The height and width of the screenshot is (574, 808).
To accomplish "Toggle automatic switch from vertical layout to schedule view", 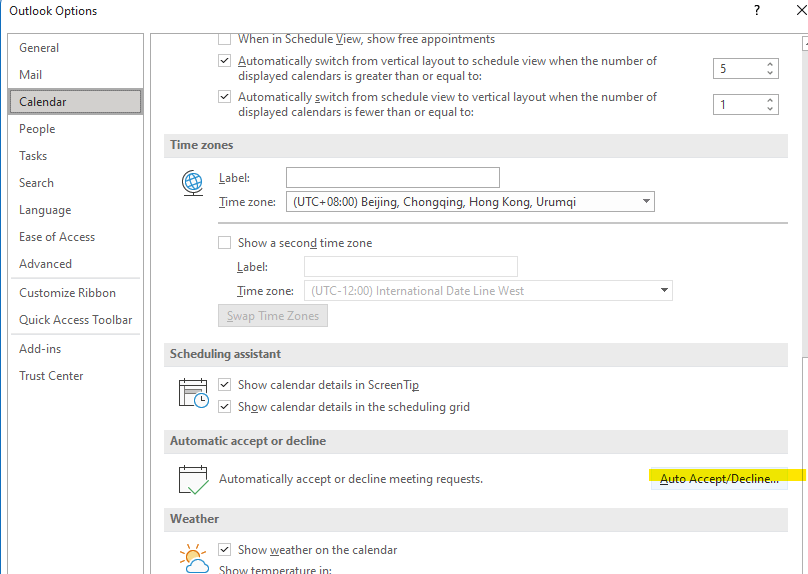I will [224, 61].
